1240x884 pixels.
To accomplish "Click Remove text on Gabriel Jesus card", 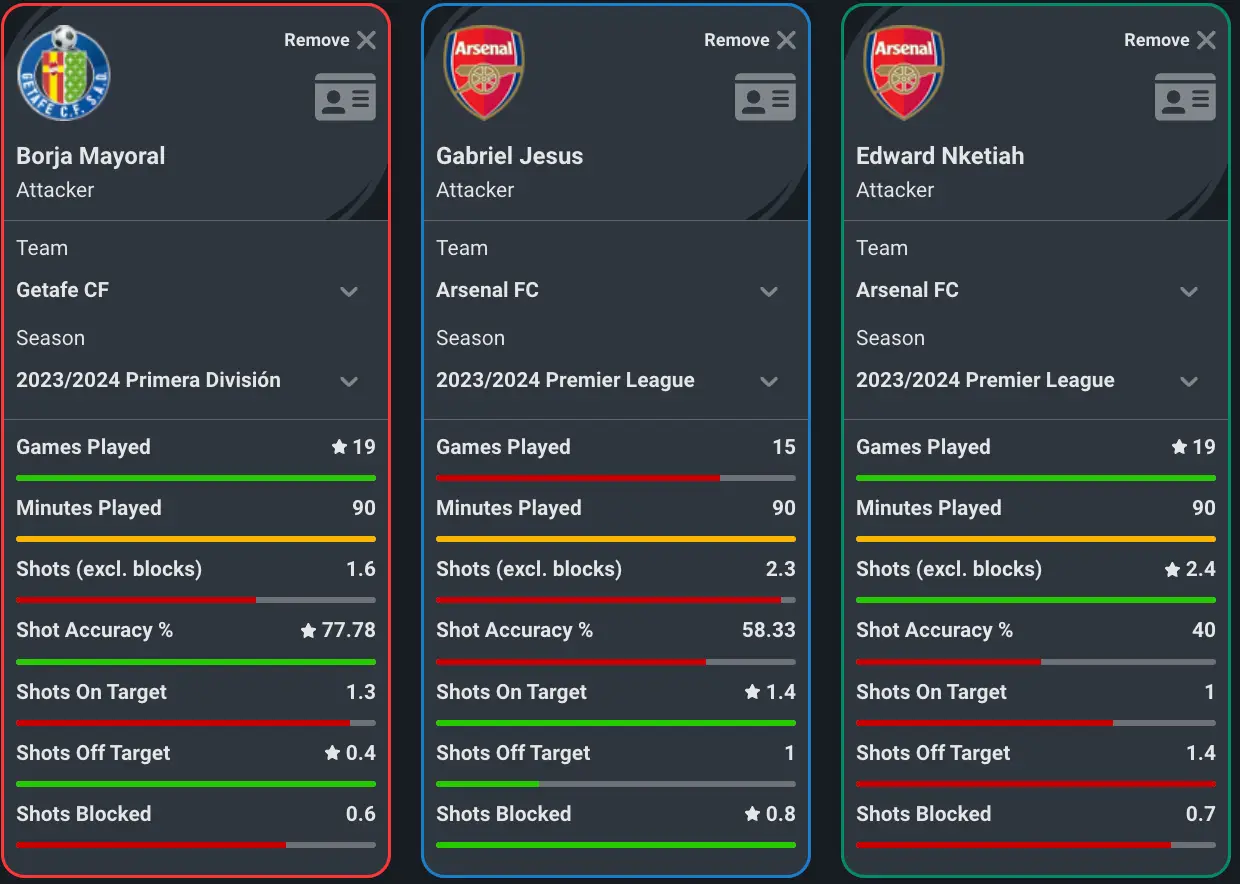I will (736, 40).
